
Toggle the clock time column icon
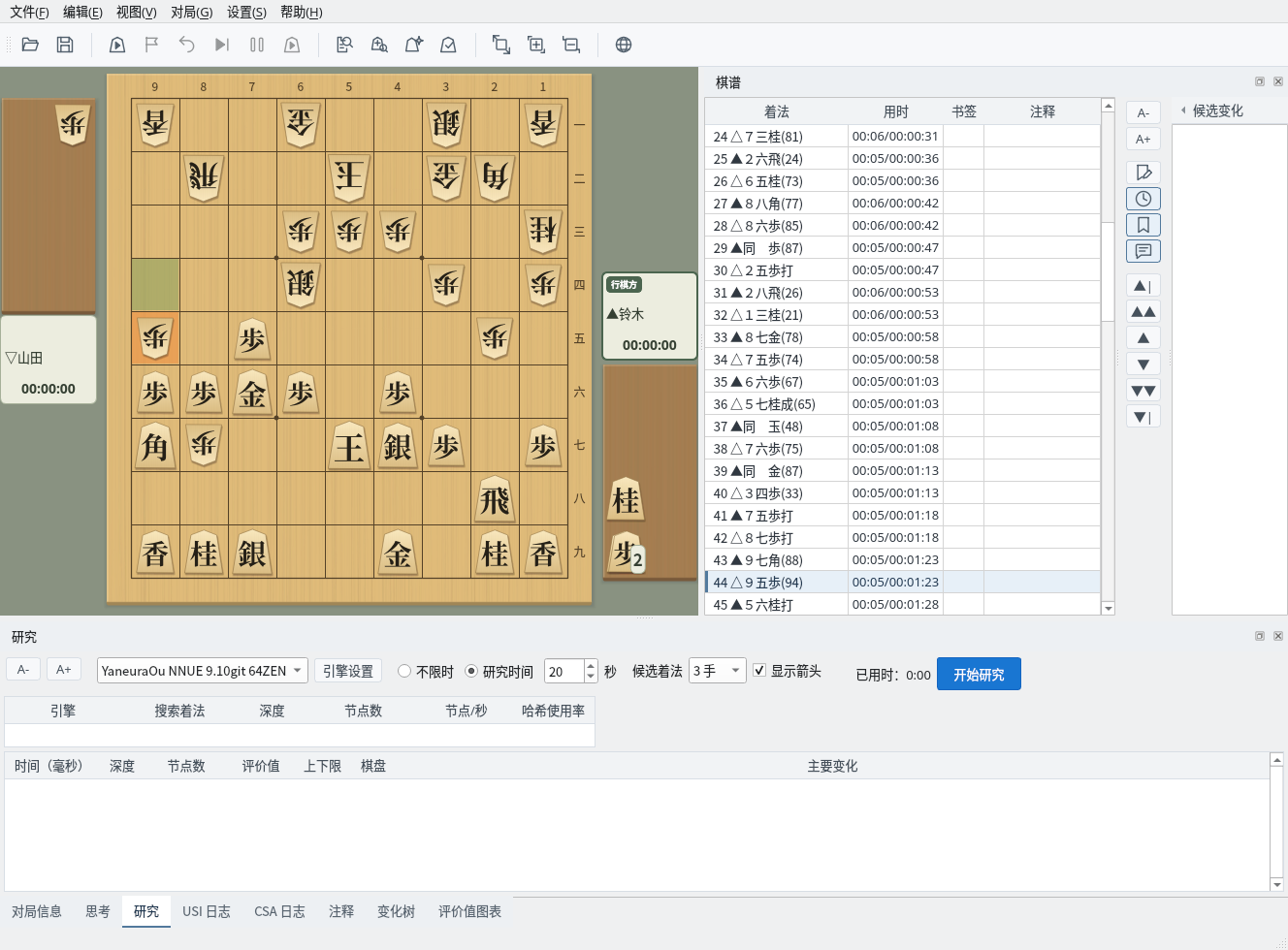point(1143,199)
